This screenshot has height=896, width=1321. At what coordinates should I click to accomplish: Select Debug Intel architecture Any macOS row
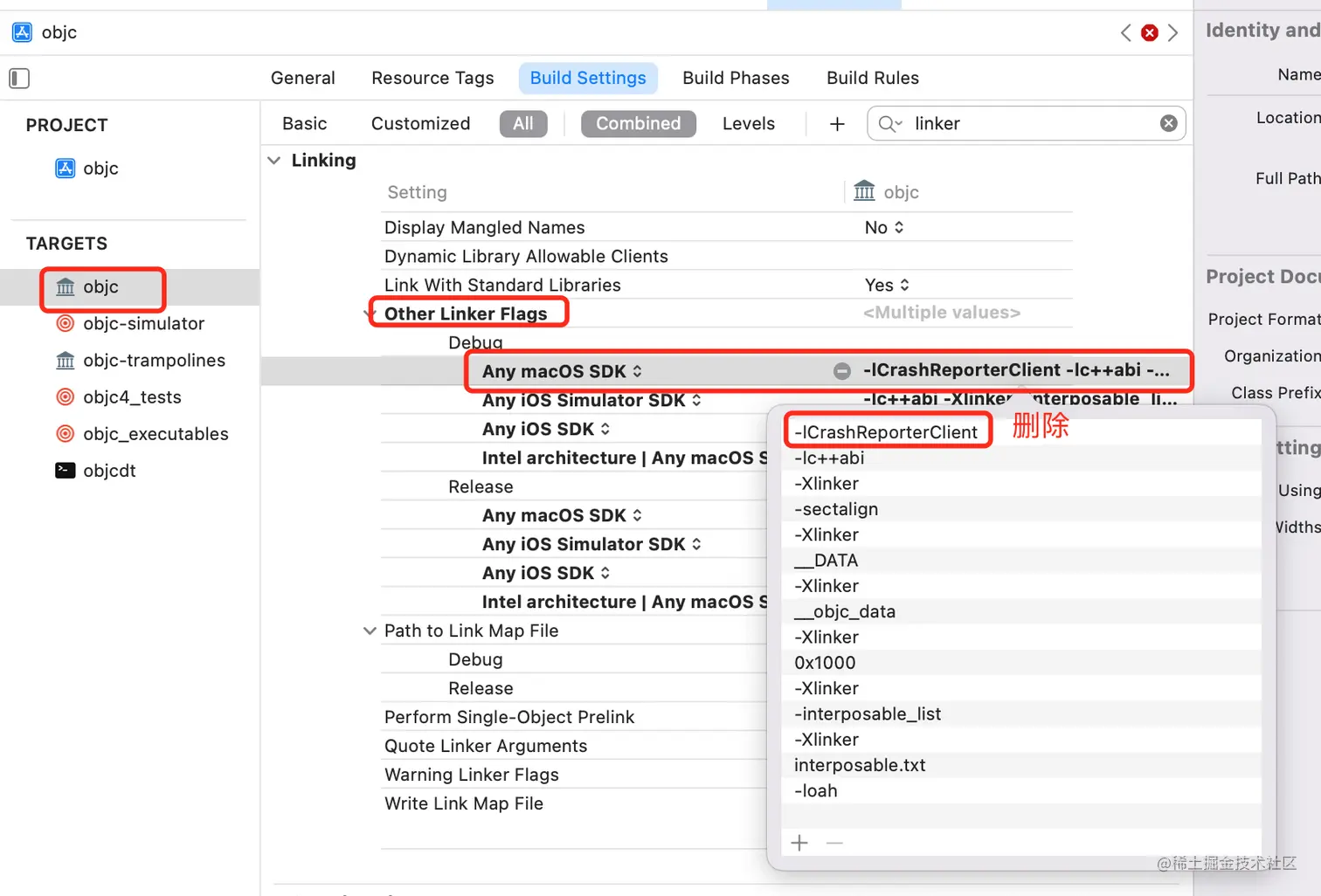(625, 458)
